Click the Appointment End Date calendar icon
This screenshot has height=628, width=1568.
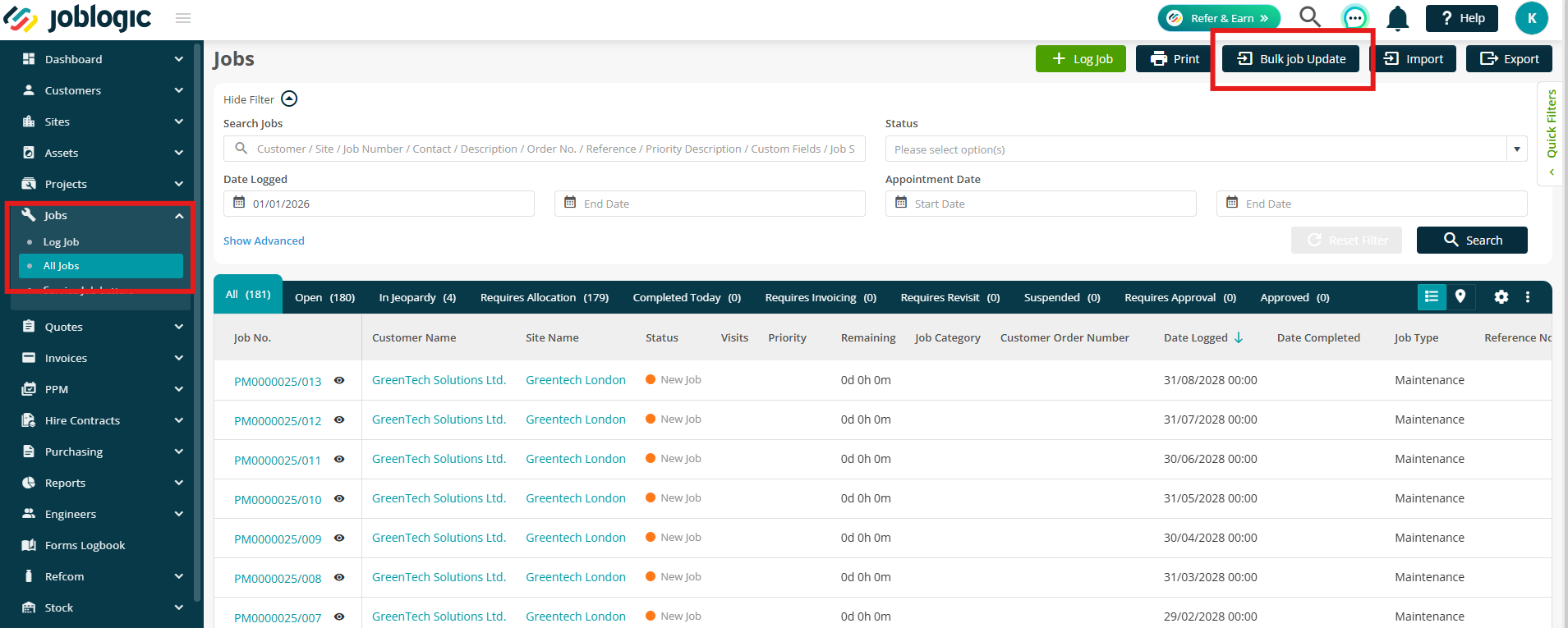pyautogui.click(x=1232, y=203)
